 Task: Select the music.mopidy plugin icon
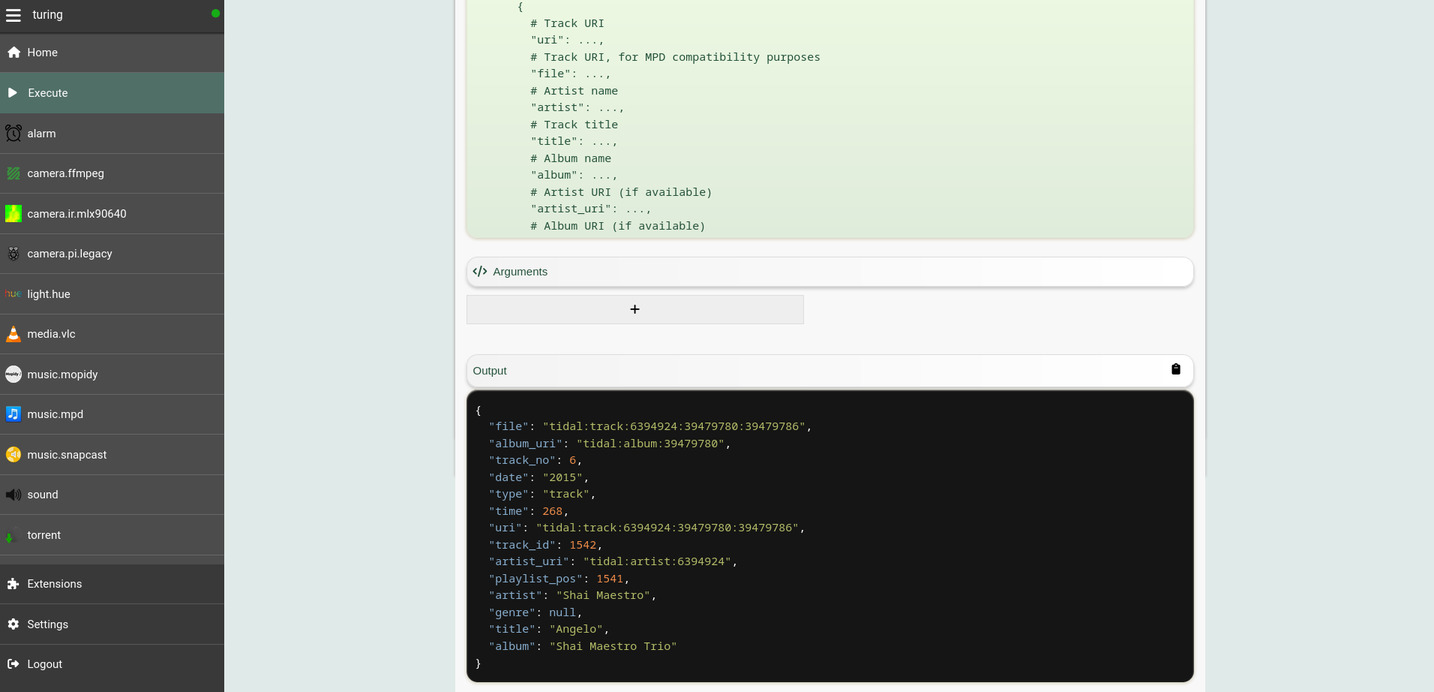coord(13,374)
